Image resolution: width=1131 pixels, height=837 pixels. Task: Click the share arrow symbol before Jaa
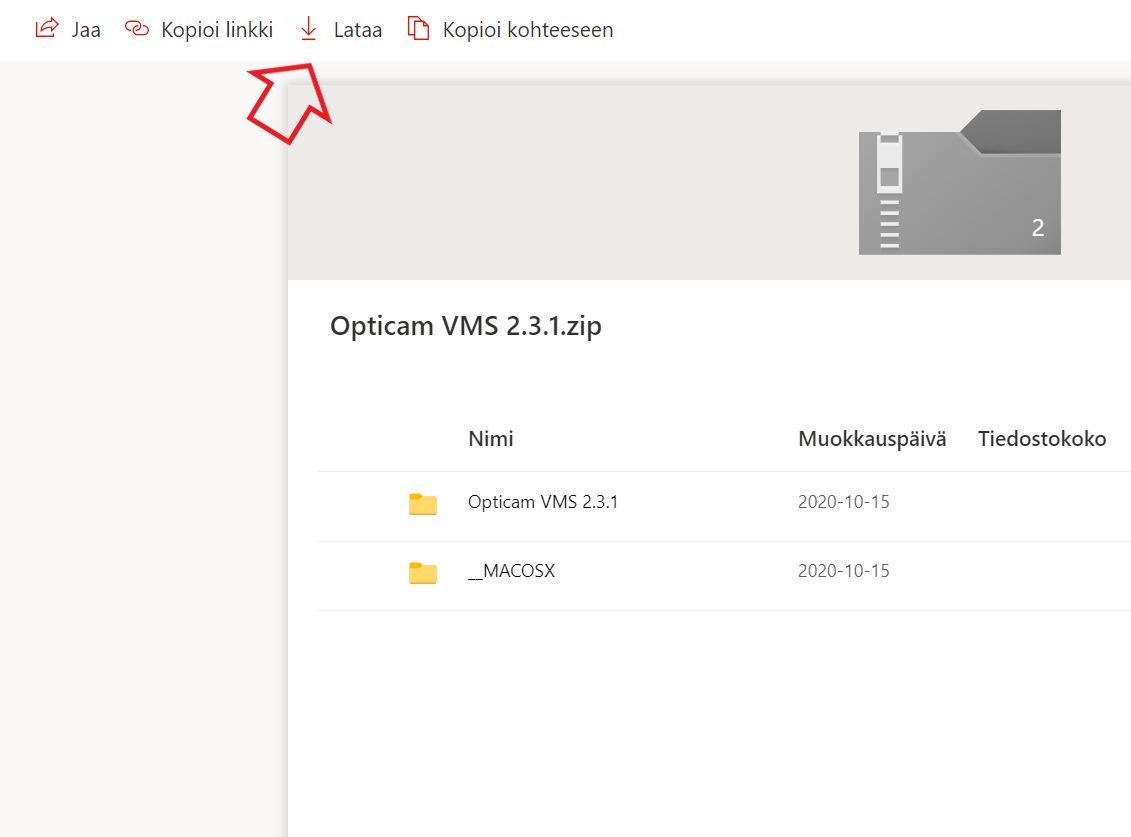coord(46,29)
